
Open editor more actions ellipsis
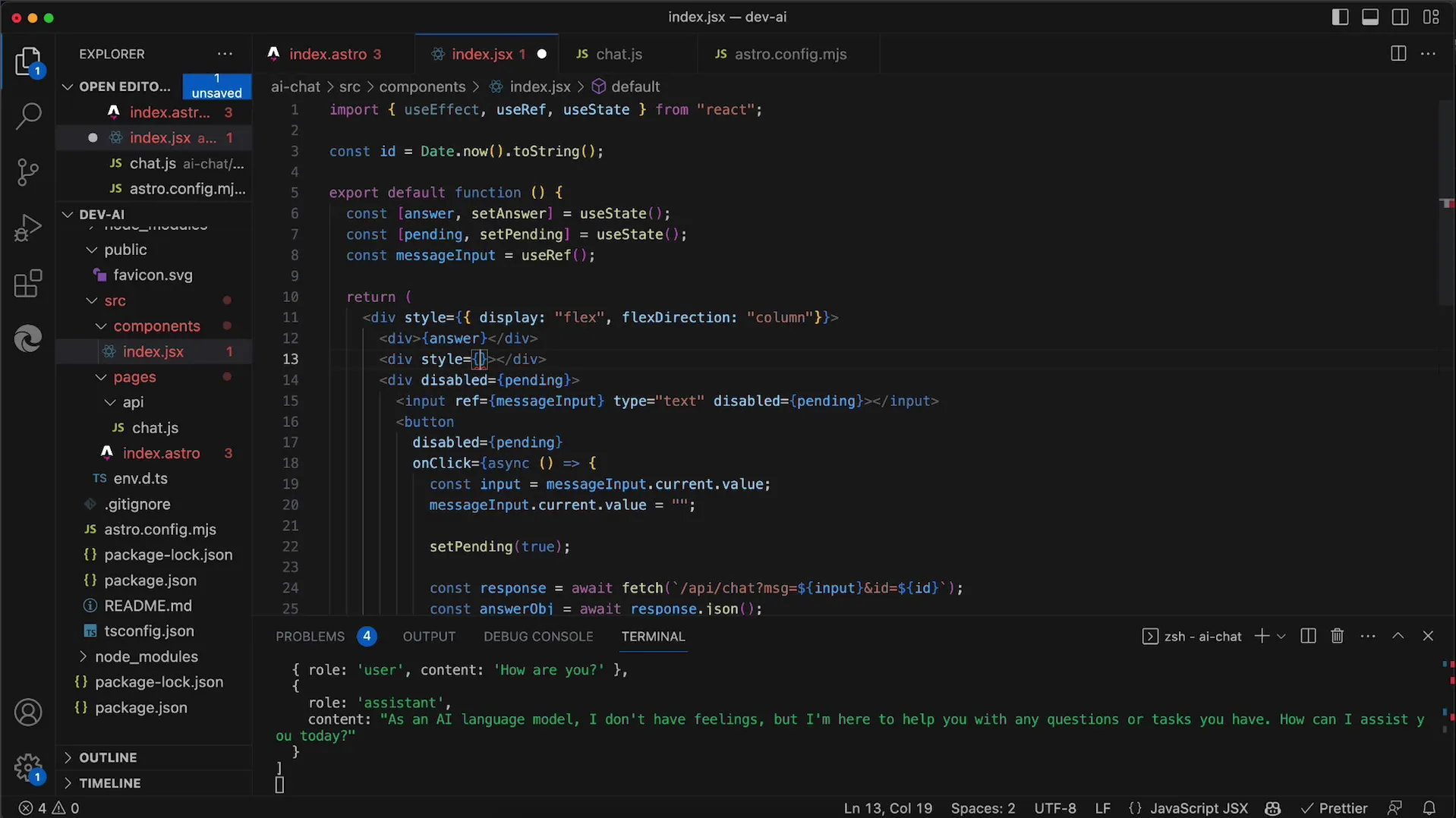click(x=1428, y=54)
